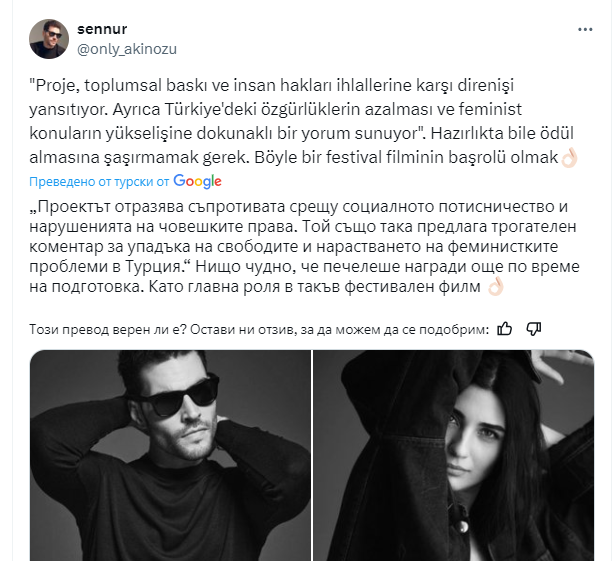The width and height of the screenshot is (613, 561).
Task: Open the three-dot more options menu
Action: [x=585, y=30]
